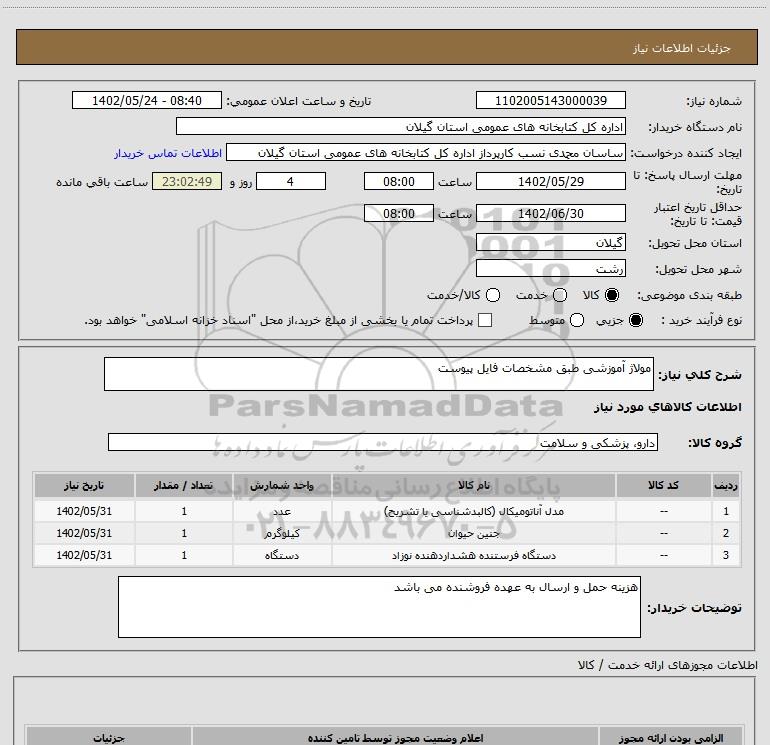This screenshot has width=770, height=745.
Task: Click the price validity date 1402/06/30
Action: coord(550,214)
